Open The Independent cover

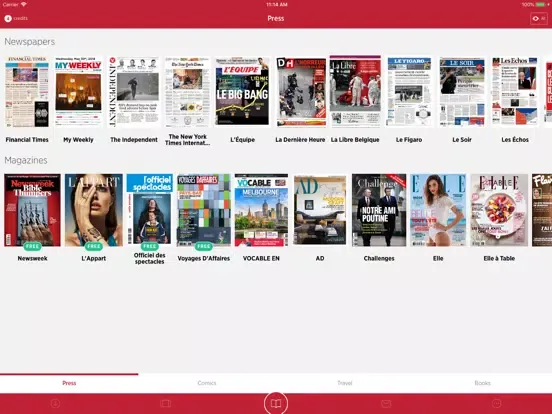pyautogui.click(x=134, y=92)
